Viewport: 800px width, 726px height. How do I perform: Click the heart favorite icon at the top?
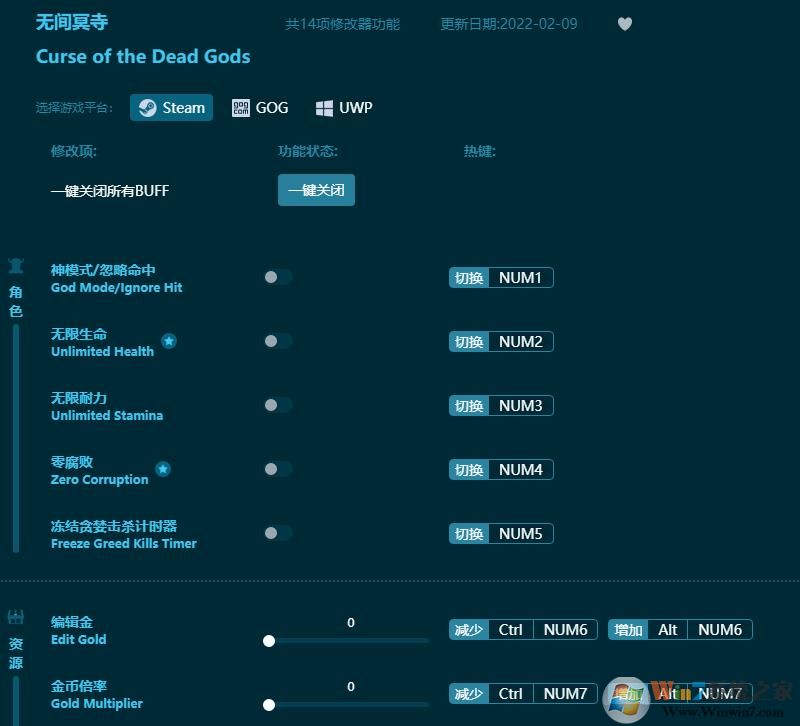point(624,24)
